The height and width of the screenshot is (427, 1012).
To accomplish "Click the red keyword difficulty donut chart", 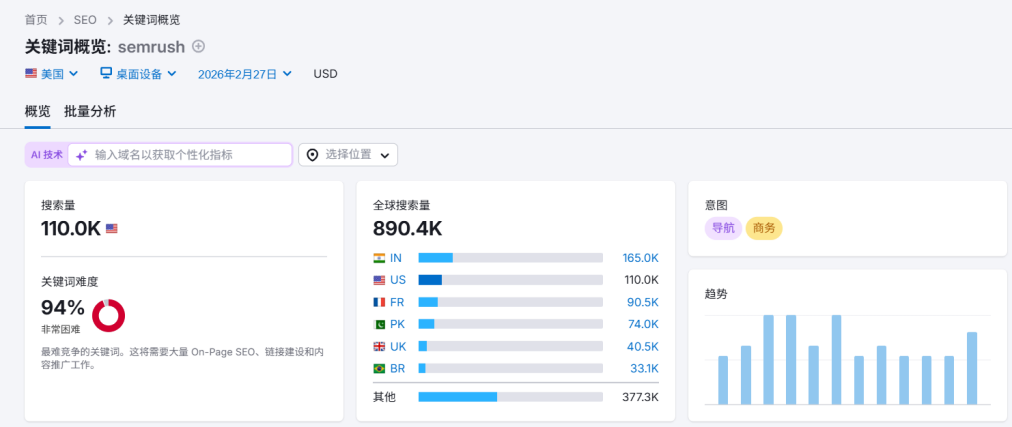I will point(108,315).
